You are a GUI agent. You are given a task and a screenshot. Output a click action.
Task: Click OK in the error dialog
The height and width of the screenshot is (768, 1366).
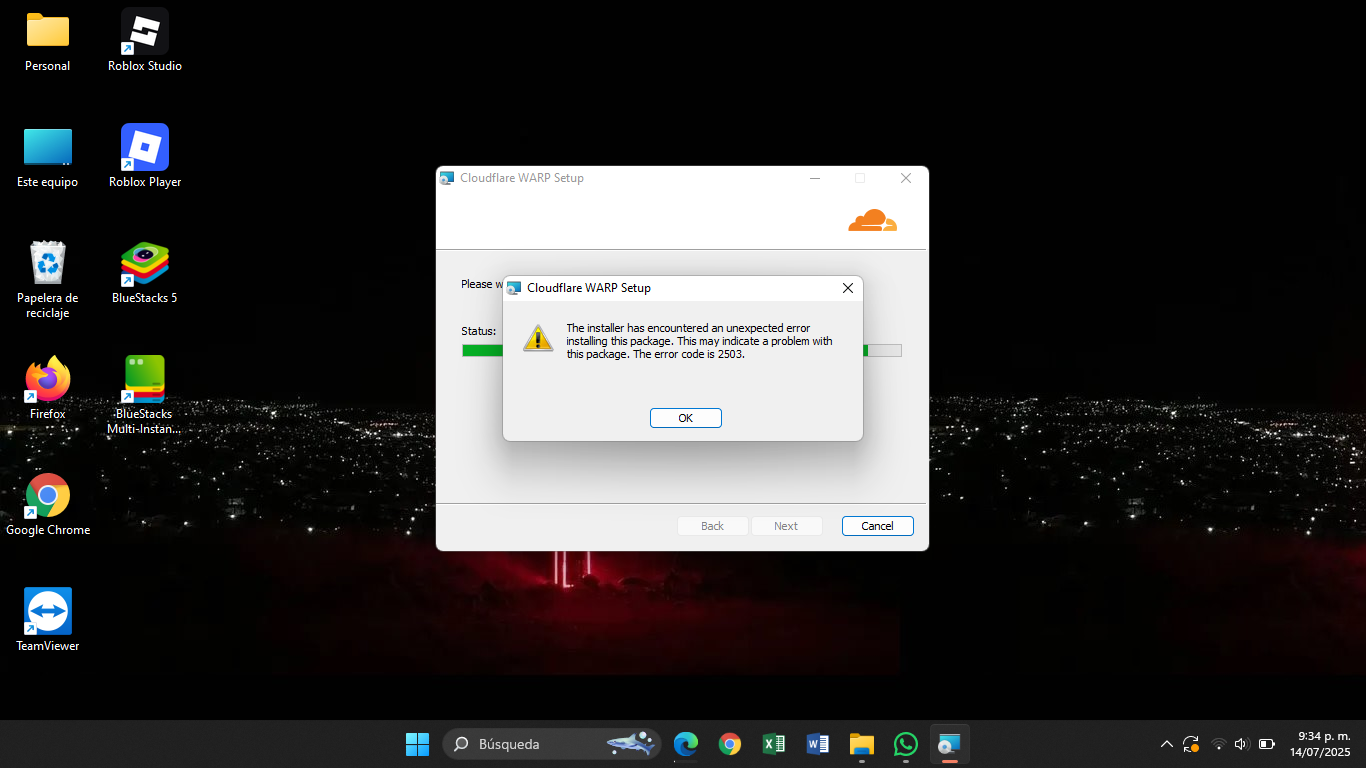coord(685,418)
